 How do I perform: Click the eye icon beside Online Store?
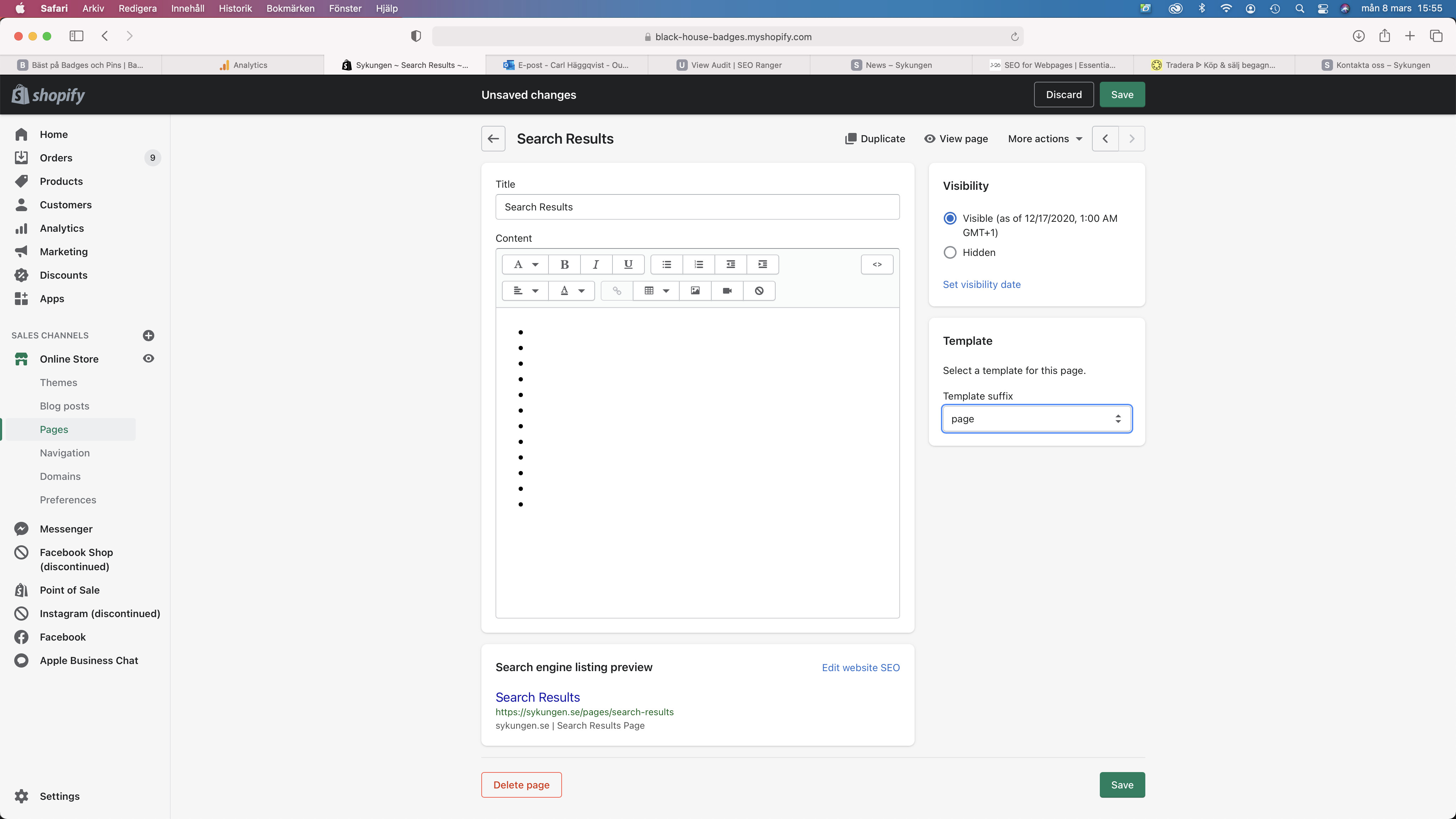(148, 359)
